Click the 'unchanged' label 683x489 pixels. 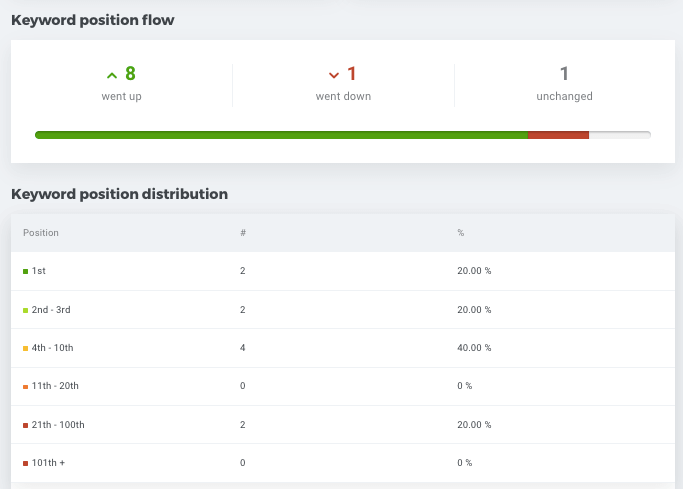[564, 96]
